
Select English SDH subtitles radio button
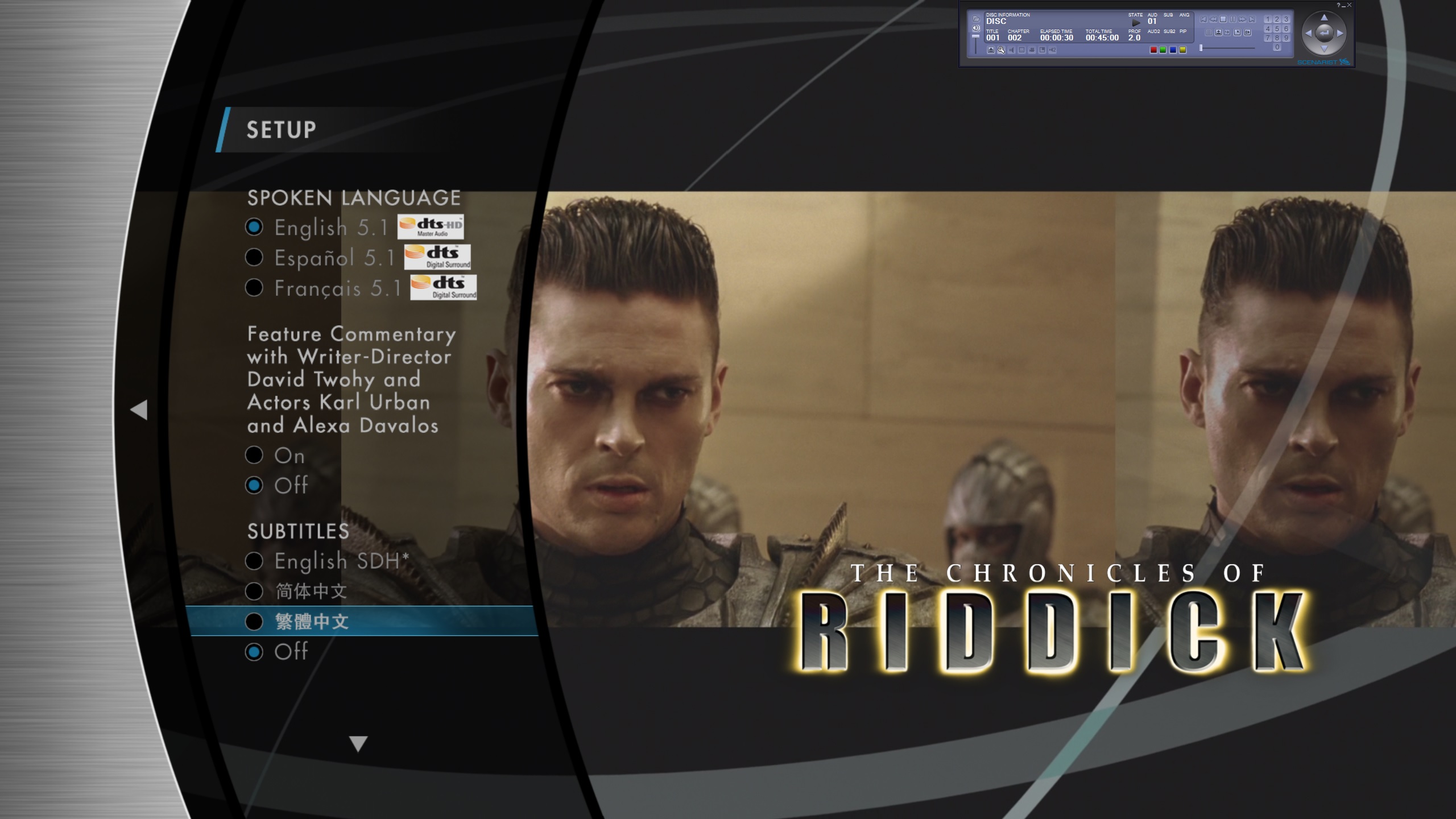click(254, 561)
